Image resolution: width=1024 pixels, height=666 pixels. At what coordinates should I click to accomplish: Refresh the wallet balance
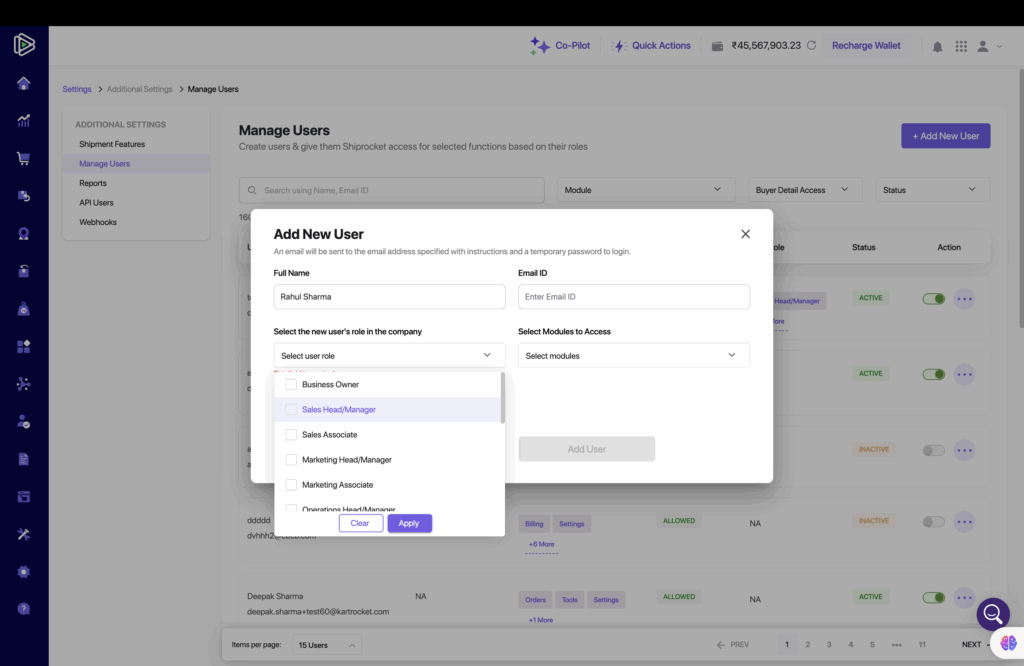click(812, 46)
